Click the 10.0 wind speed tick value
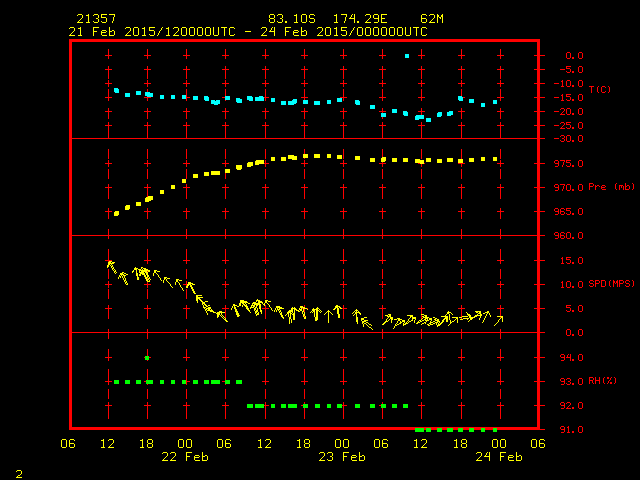 pyautogui.click(x=571, y=285)
